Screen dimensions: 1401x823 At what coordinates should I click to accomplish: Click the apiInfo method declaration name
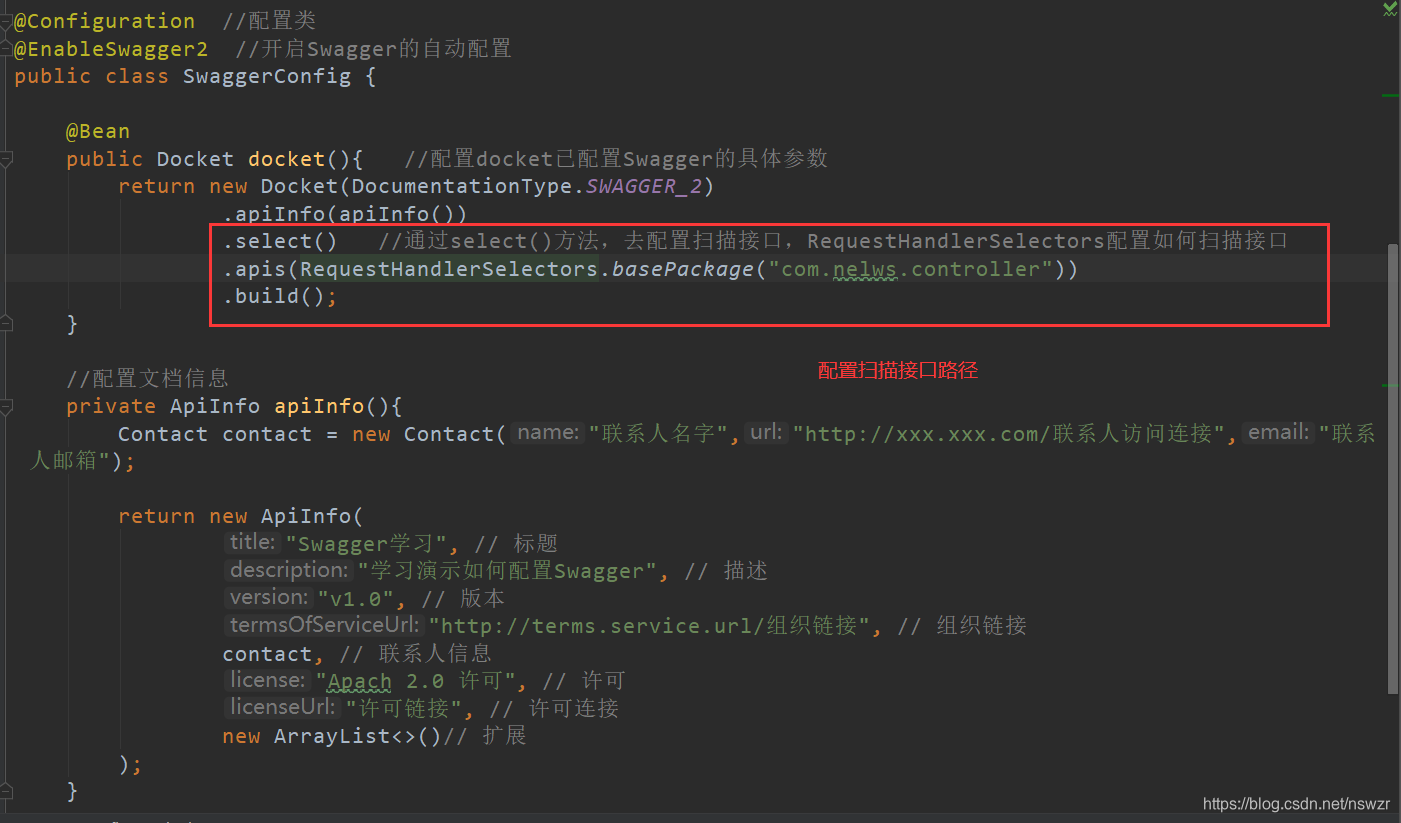[319, 406]
